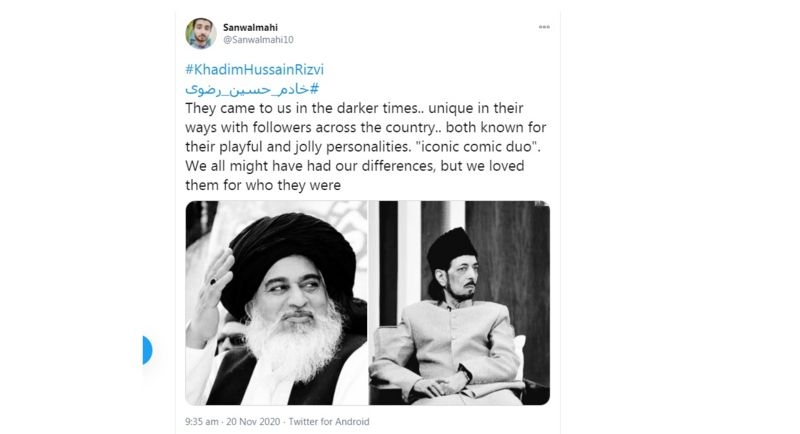Open the #KhadimHussainRizvi hashtag
Image resolution: width=800 pixels, height=434 pixels.
tap(255, 69)
